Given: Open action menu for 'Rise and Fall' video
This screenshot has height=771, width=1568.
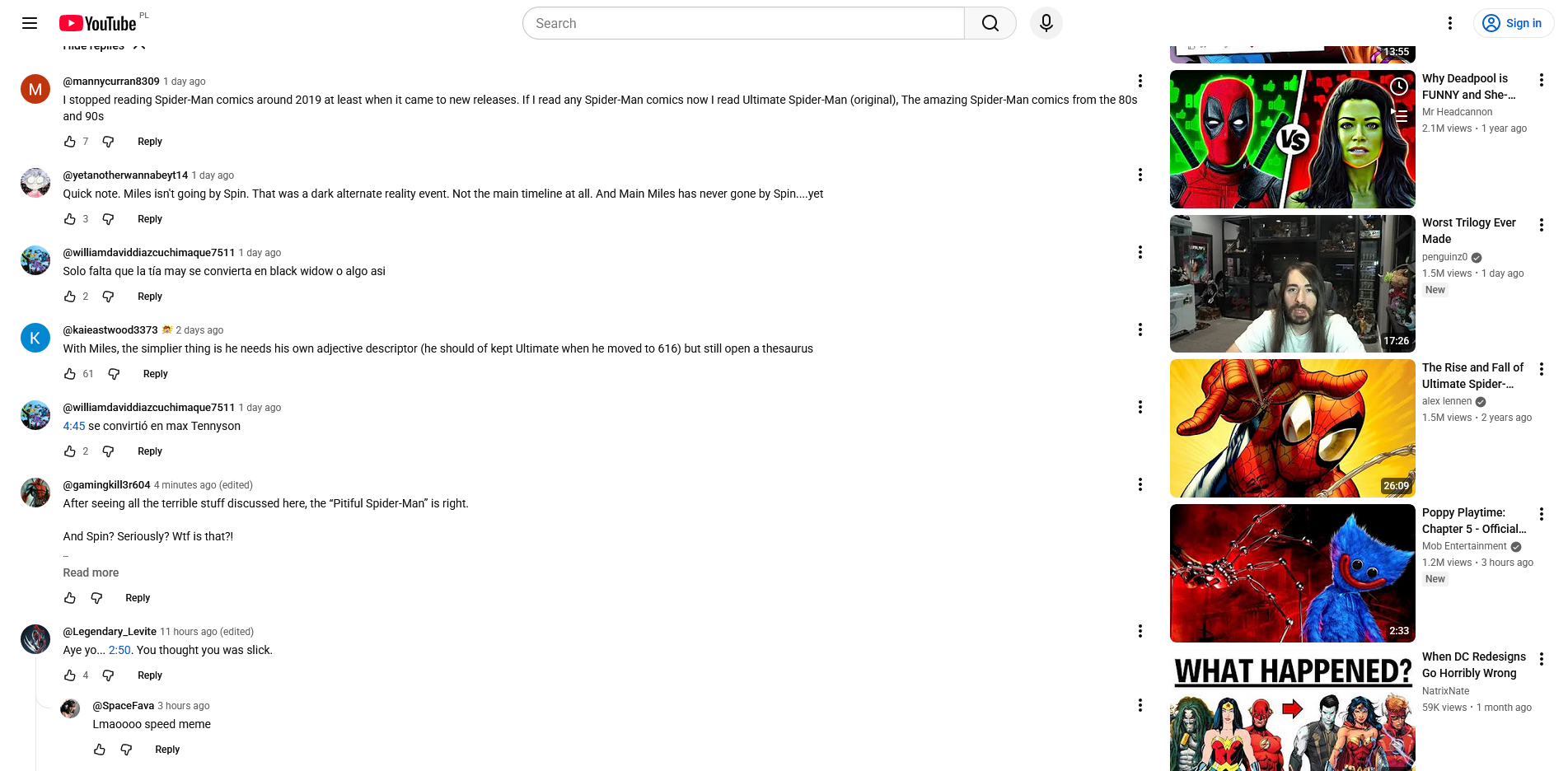Looking at the screenshot, I should coord(1542,369).
